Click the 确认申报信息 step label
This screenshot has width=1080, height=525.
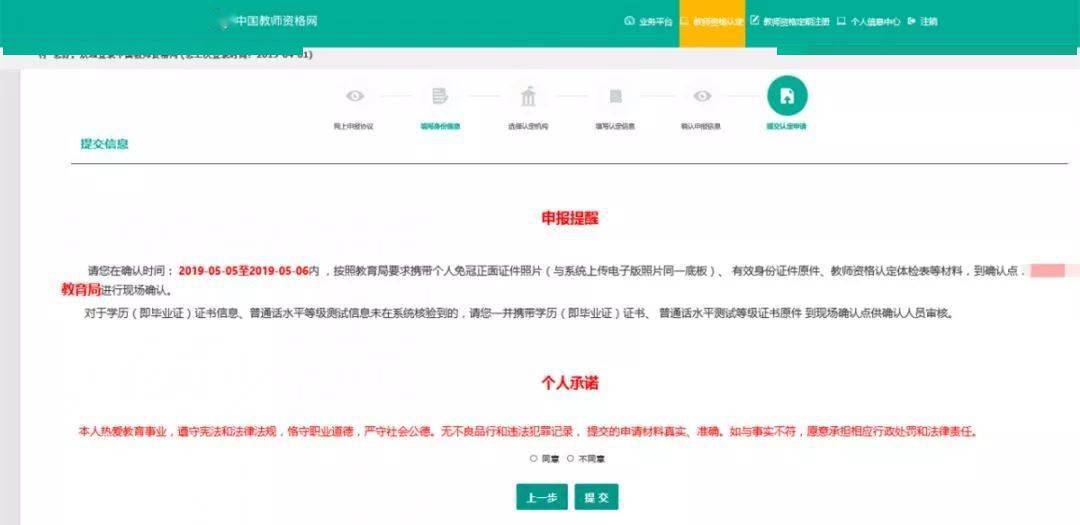coord(700,127)
